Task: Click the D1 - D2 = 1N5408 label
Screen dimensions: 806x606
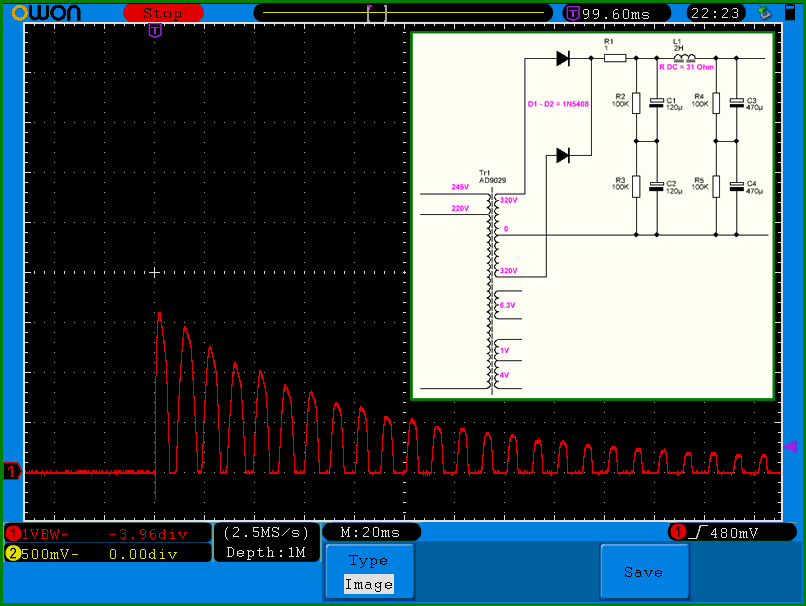Action: (558, 104)
